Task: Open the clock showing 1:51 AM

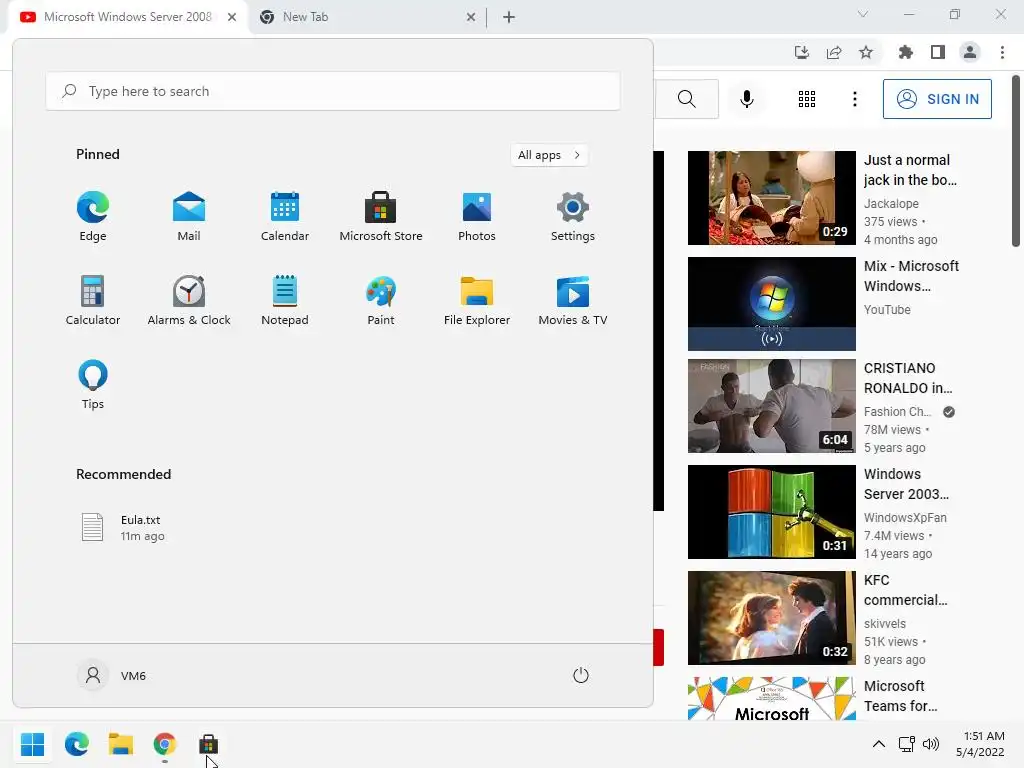Action: (x=980, y=744)
